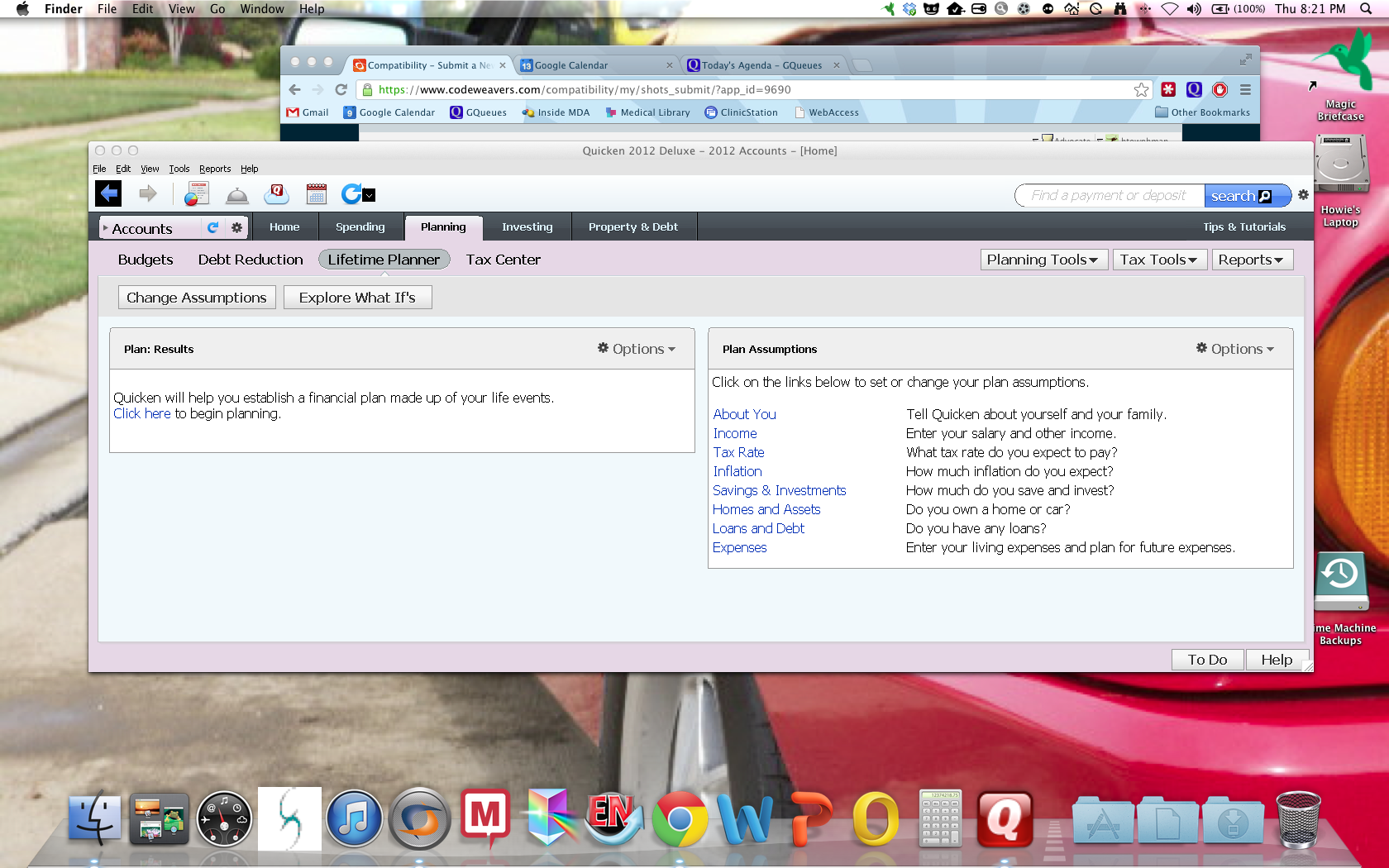Open Finder from the Dock
1389x868 pixels.
(x=94, y=819)
